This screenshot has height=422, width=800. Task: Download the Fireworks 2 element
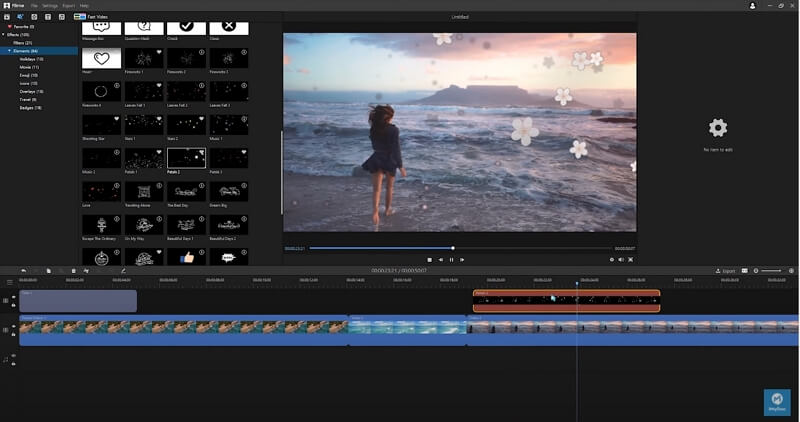(202, 52)
